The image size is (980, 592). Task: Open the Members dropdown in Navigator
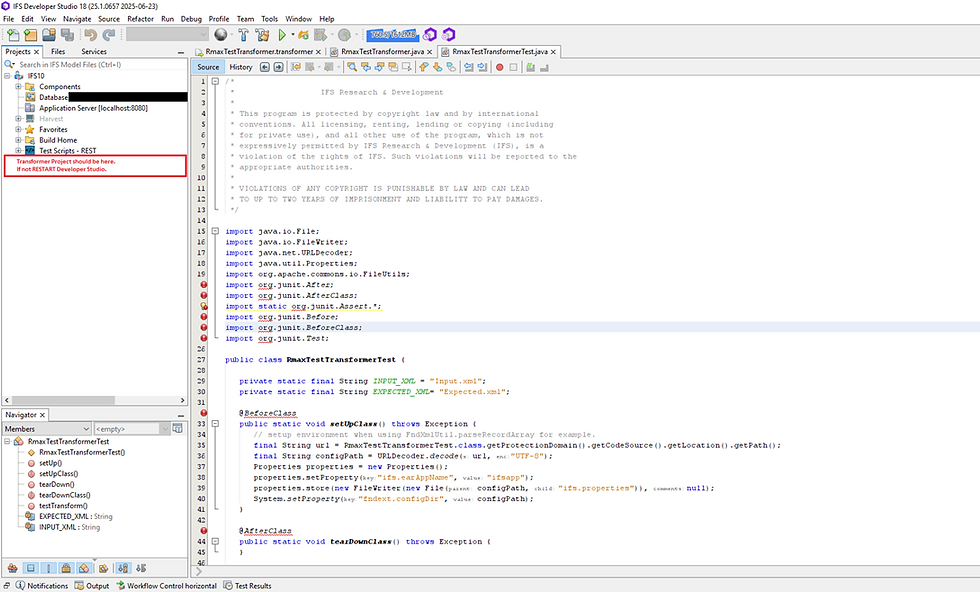[x=47, y=429]
